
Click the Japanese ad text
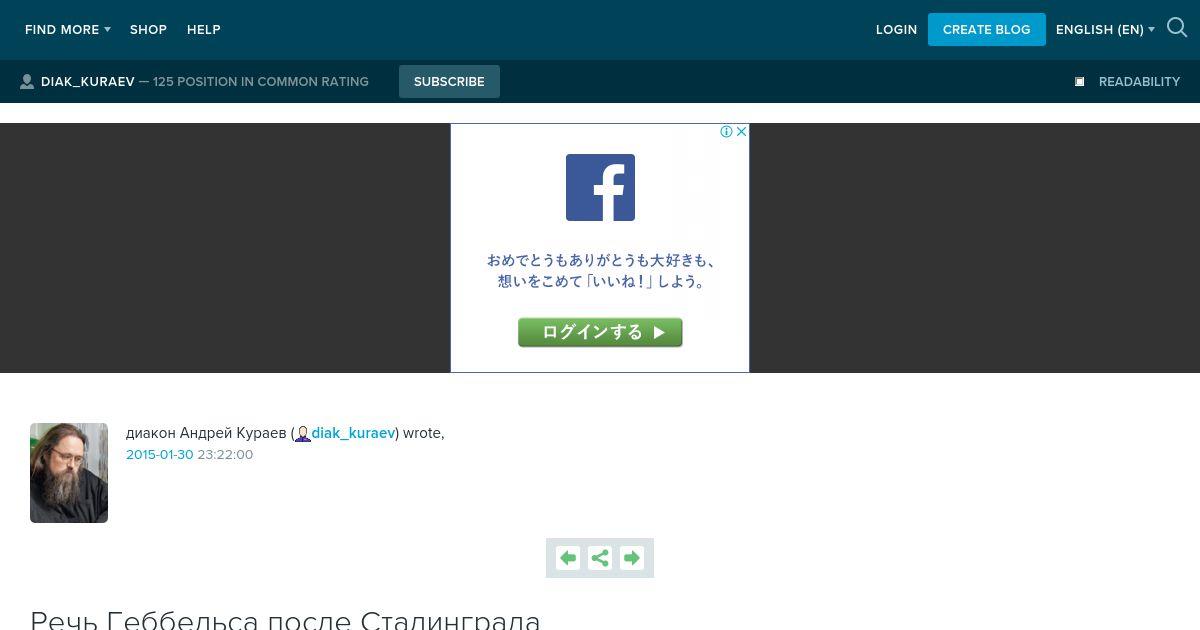click(601, 271)
